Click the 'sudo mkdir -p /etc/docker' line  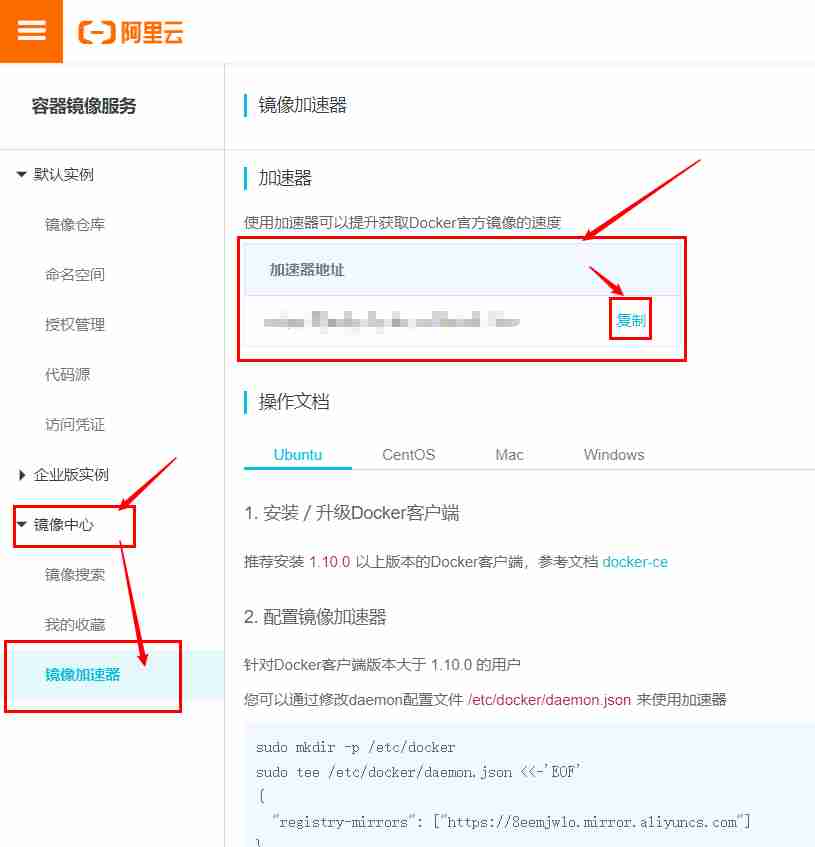[x=355, y=748]
